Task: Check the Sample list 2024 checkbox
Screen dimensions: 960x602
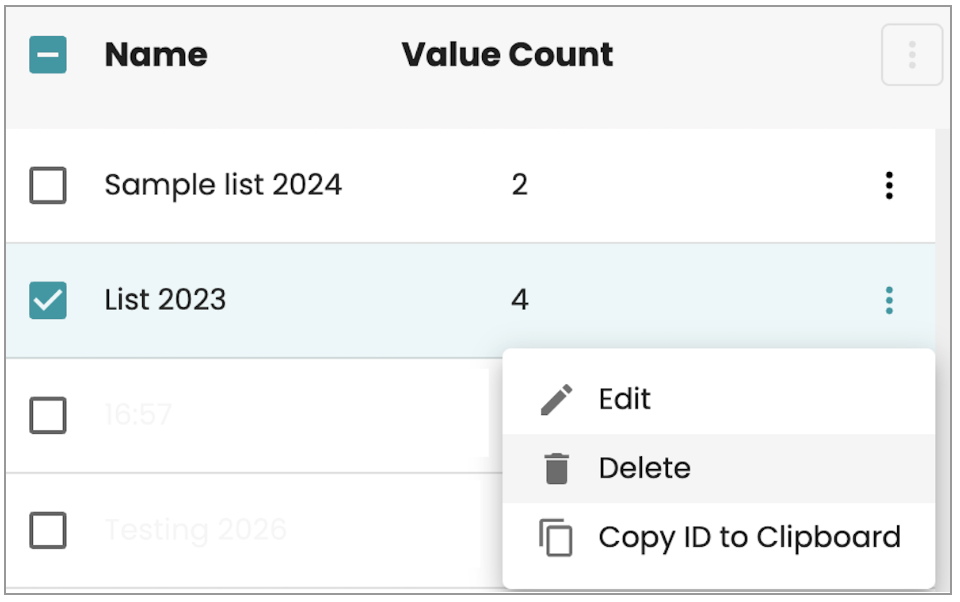Action: click(x=47, y=184)
